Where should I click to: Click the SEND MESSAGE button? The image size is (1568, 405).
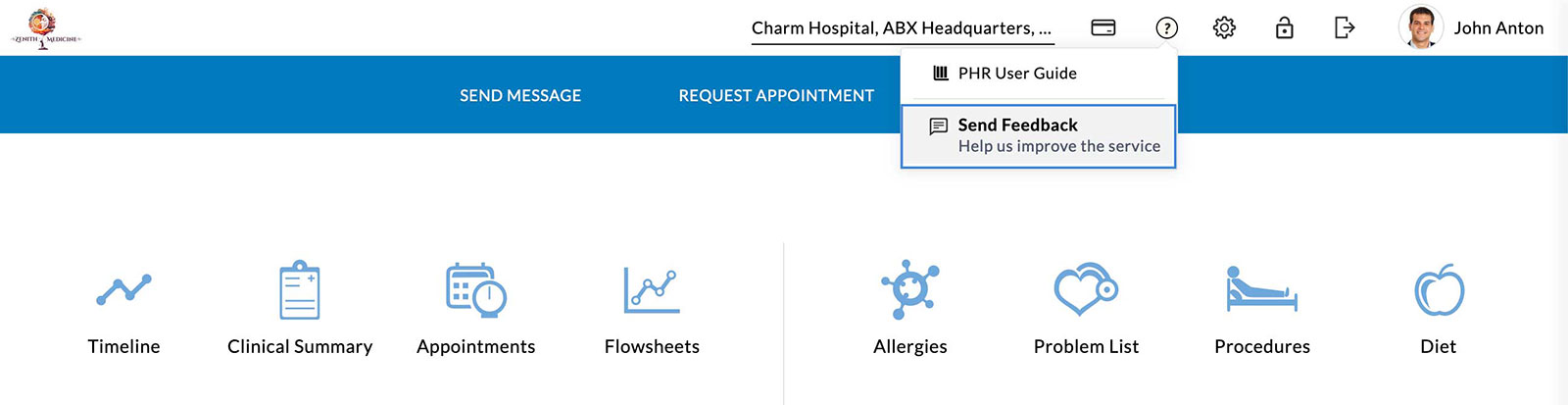click(x=520, y=95)
